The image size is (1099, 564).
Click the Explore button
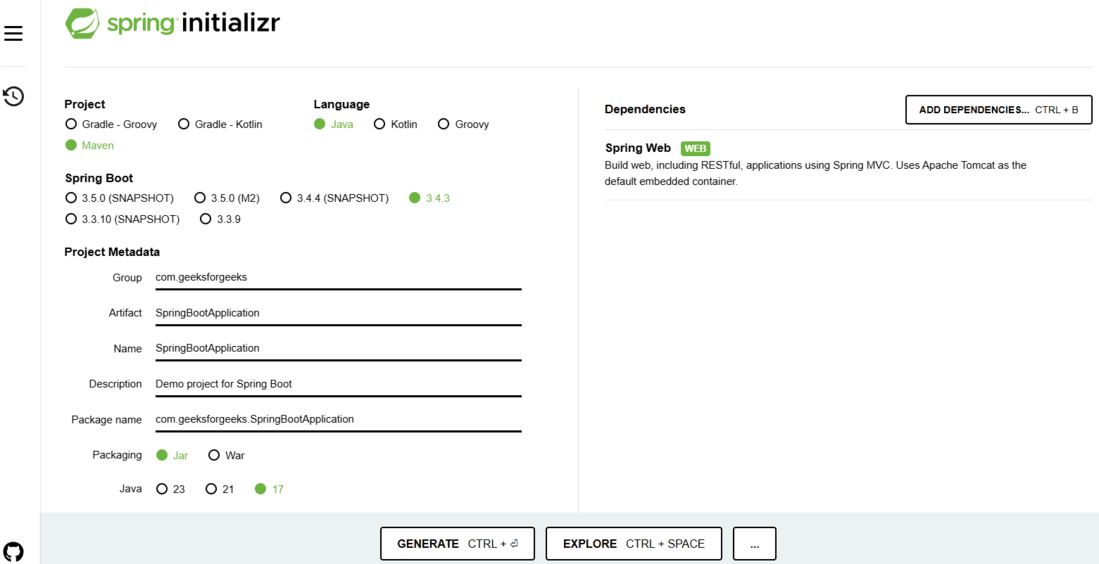(633, 544)
